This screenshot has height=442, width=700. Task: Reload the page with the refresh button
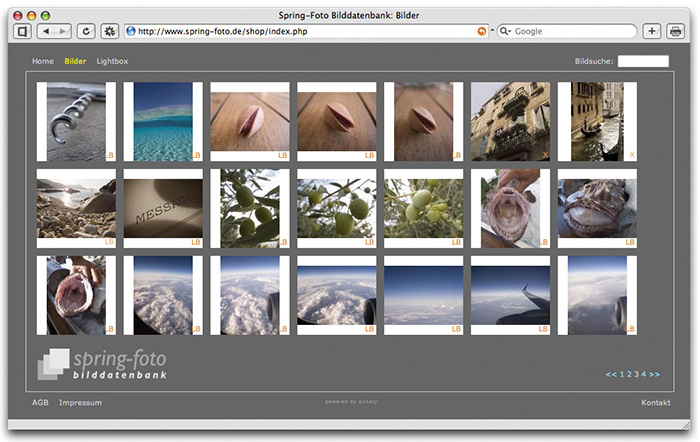click(x=86, y=31)
